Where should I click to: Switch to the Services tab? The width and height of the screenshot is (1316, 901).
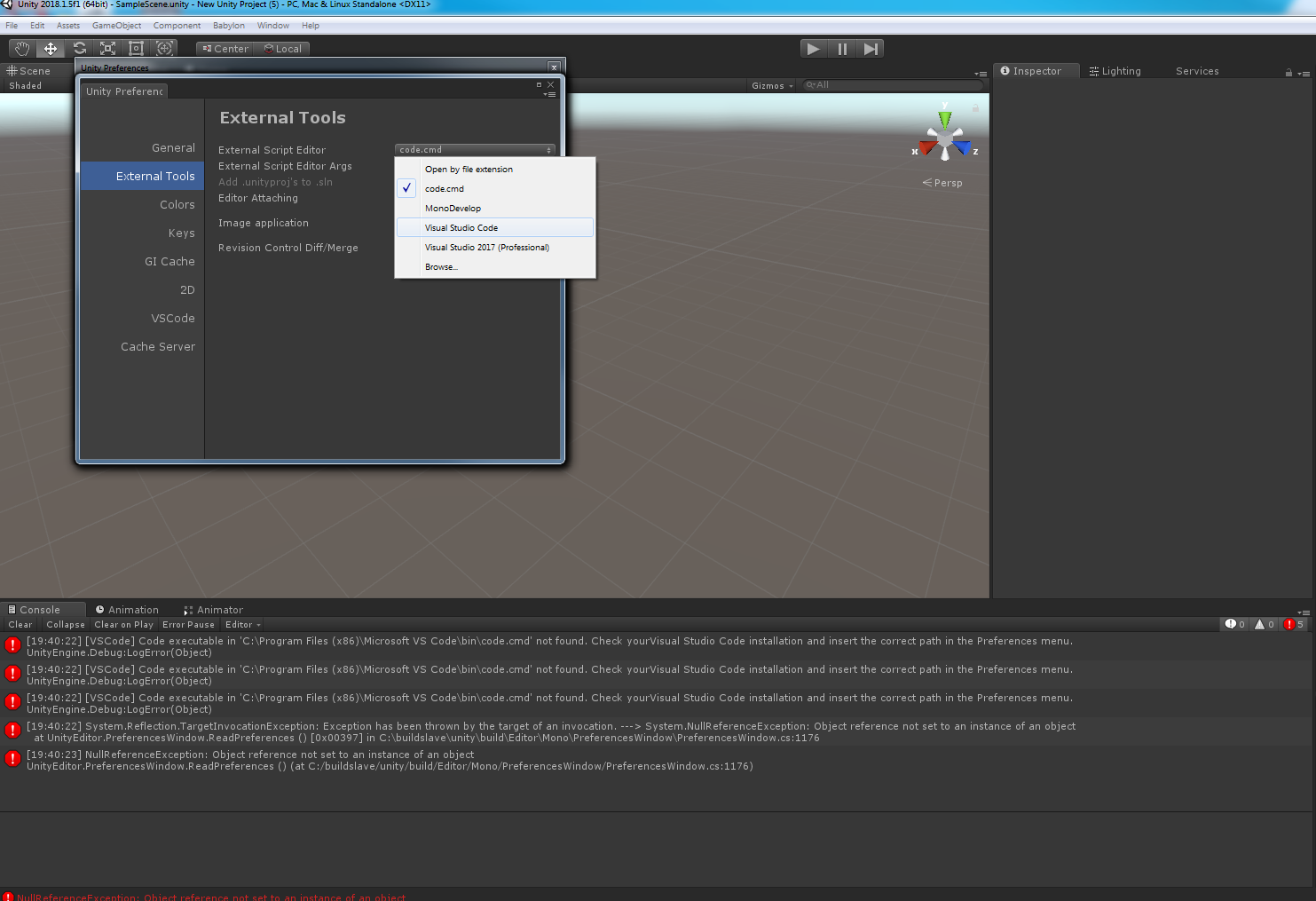pos(1197,71)
